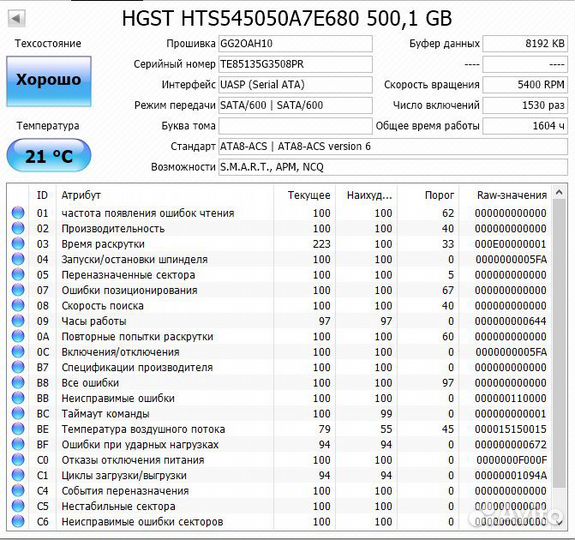
Task: Select the Режим передачи SATA/600 field
Action: tap(296, 105)
